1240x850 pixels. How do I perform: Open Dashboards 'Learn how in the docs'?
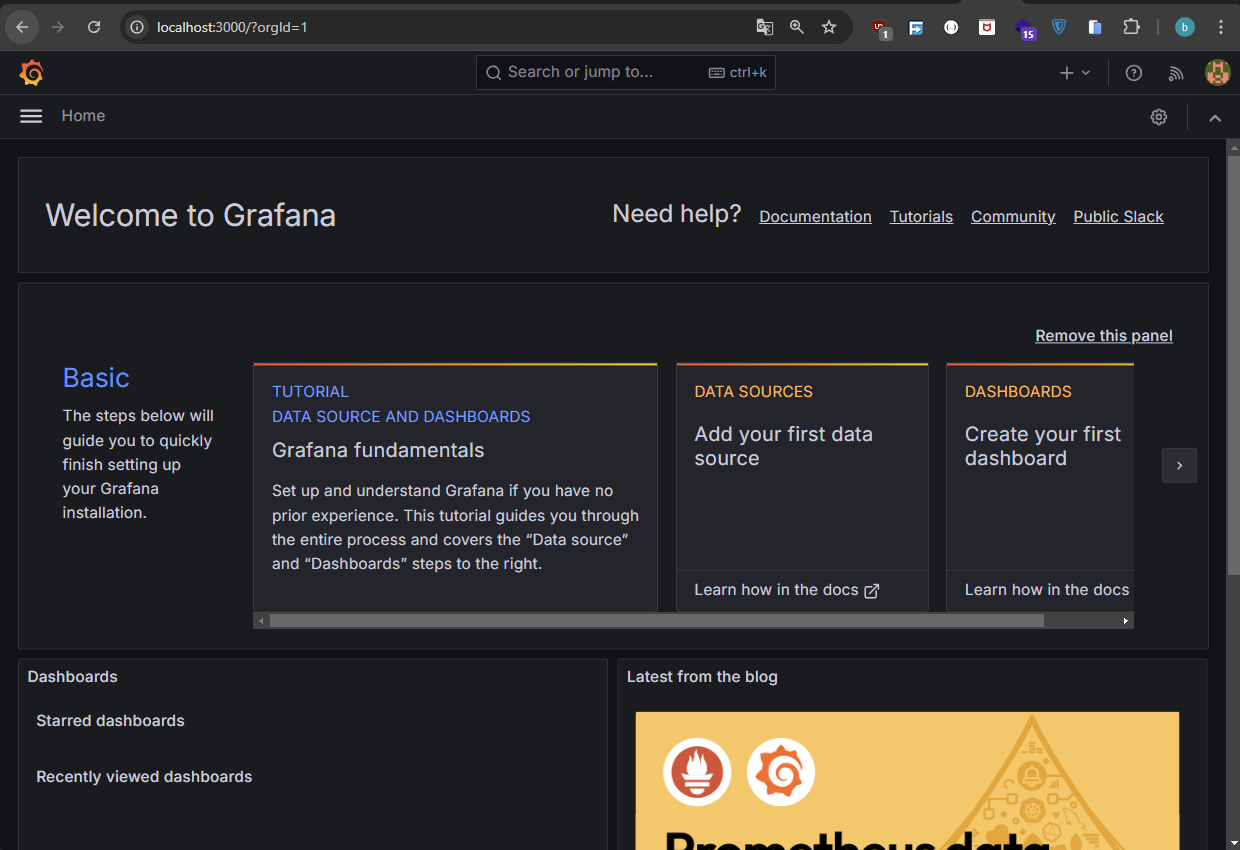(x=1047, y=590)
